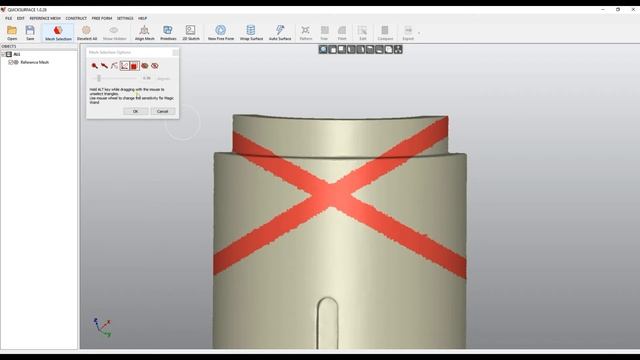Close the Mesh Selection Options dialog
Viewport: 640px width, 360px height.
[175, 52]
